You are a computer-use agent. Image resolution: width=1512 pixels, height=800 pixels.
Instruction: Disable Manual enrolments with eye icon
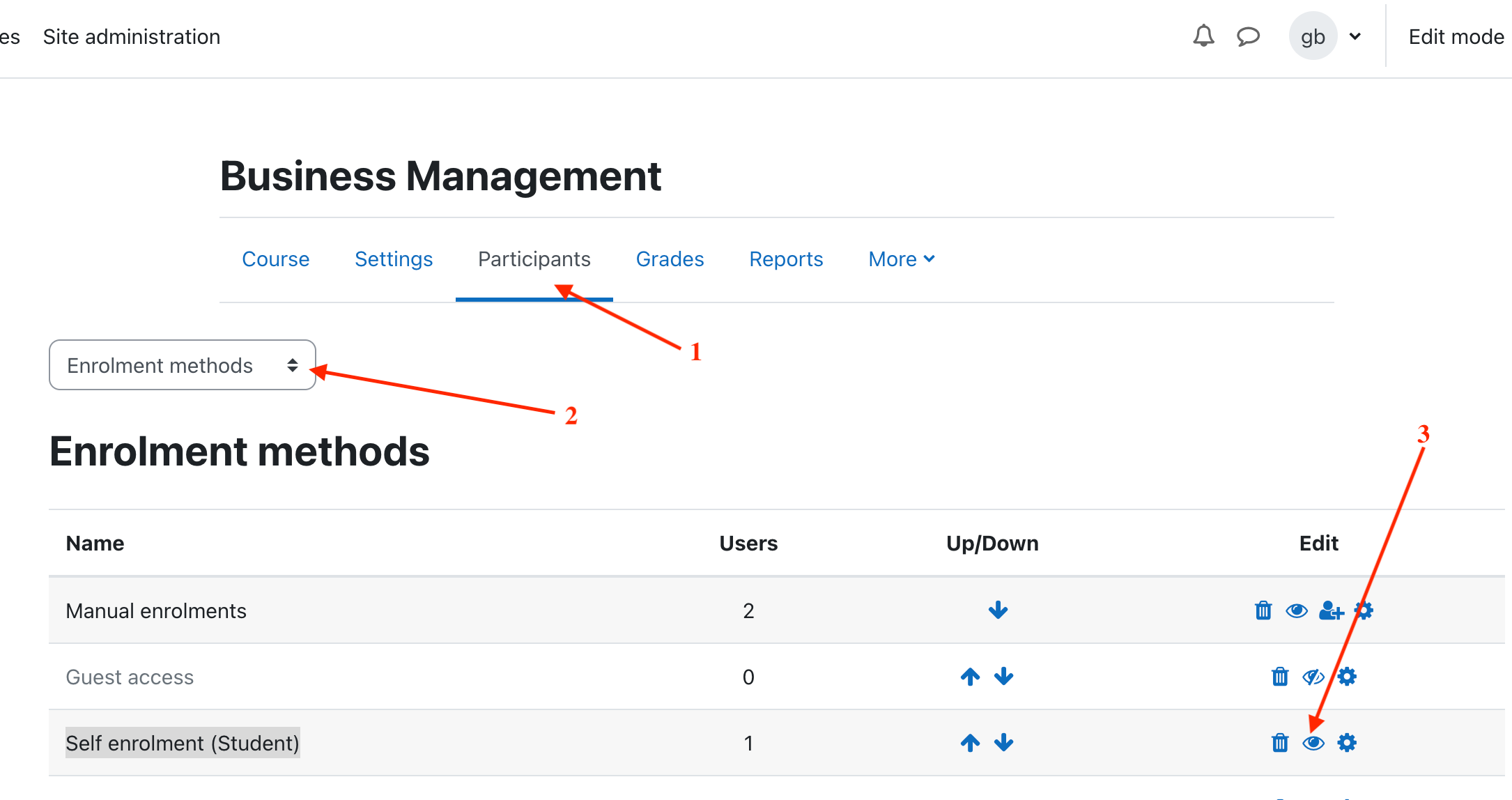point(1296,610)
